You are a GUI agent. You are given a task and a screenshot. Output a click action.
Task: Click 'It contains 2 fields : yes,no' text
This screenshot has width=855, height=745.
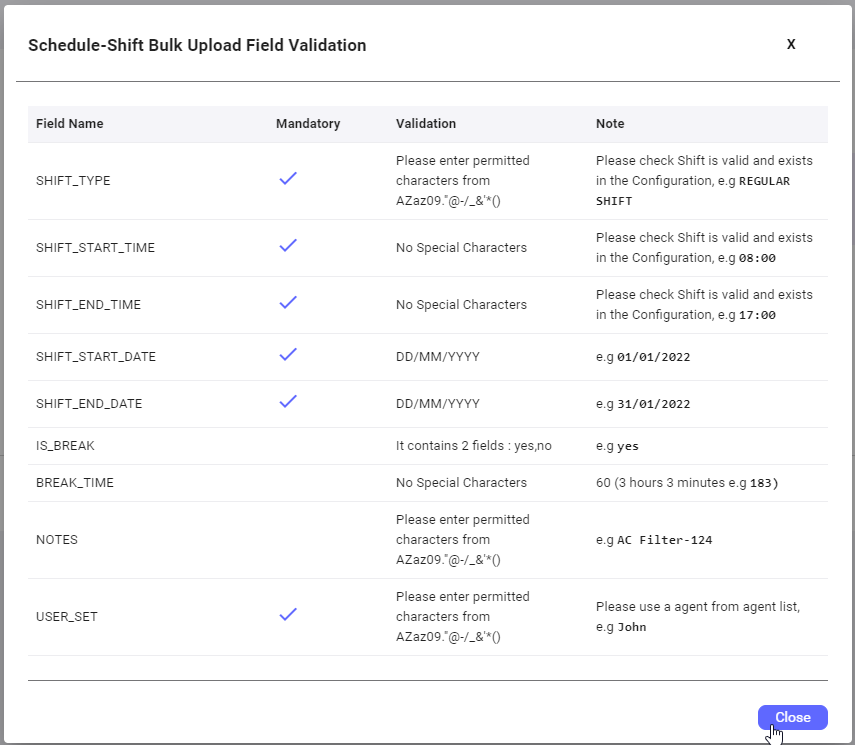pyautogui.click(x=474, y=446)
